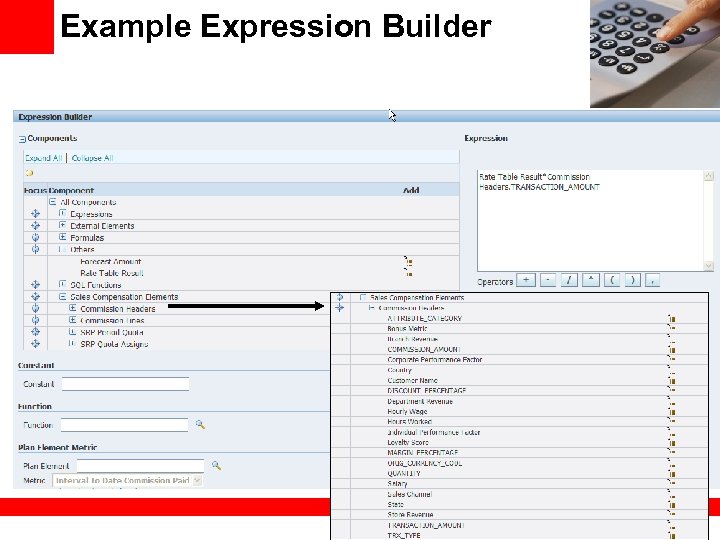Viewport: 720px width, 540px height.
Task: Click the Collapse All link
Action: click(92, 158)
